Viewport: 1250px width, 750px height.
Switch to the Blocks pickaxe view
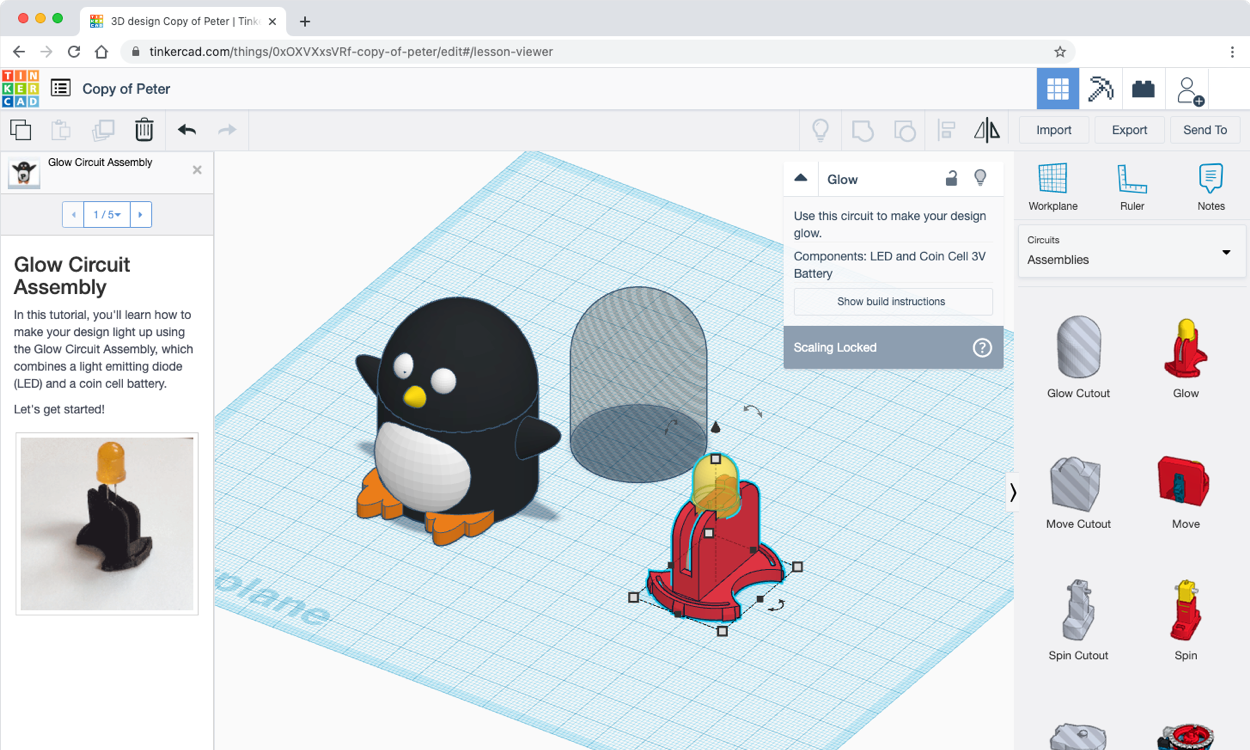click(x=1100, y=89)
